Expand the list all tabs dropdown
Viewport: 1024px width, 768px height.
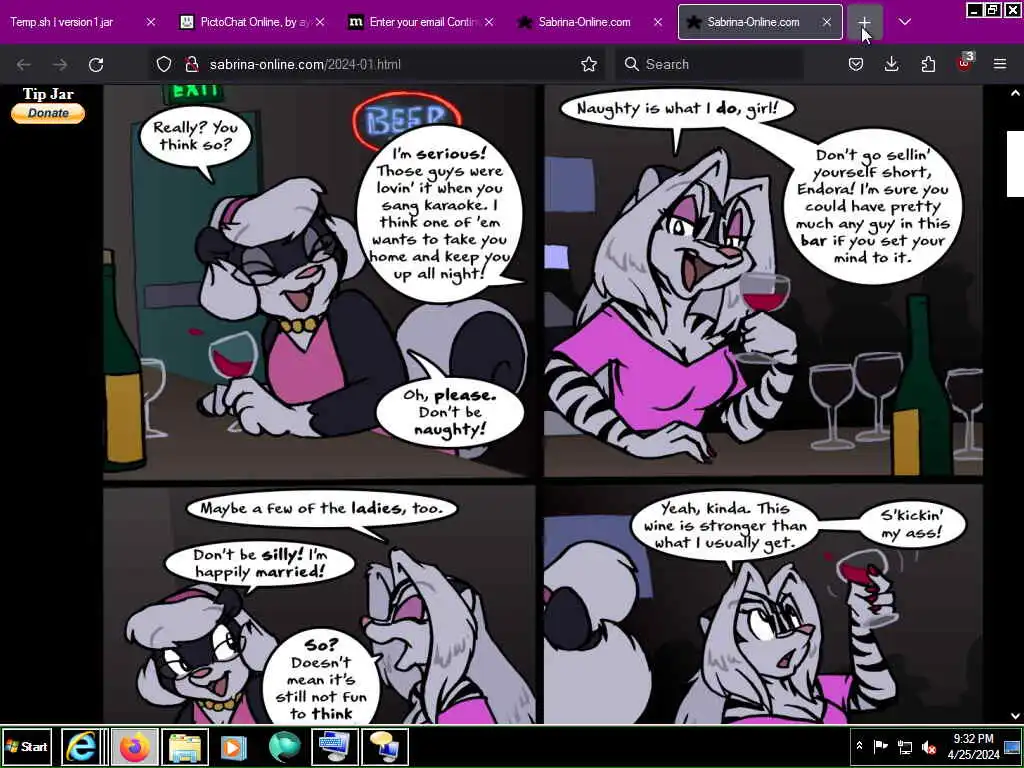[x=904, y=22]
